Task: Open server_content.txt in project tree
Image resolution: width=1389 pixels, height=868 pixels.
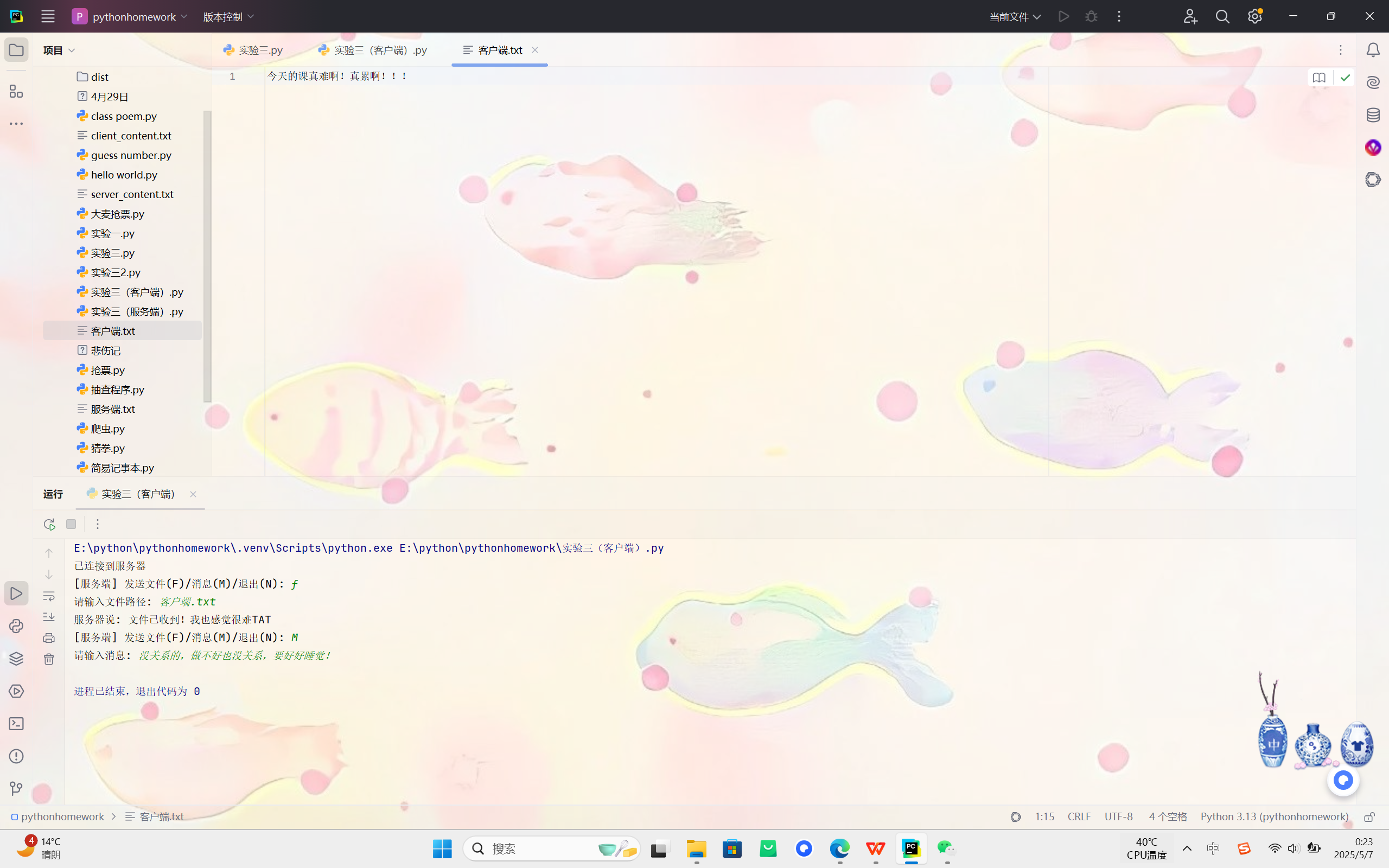Action: (x=132, y=194)
